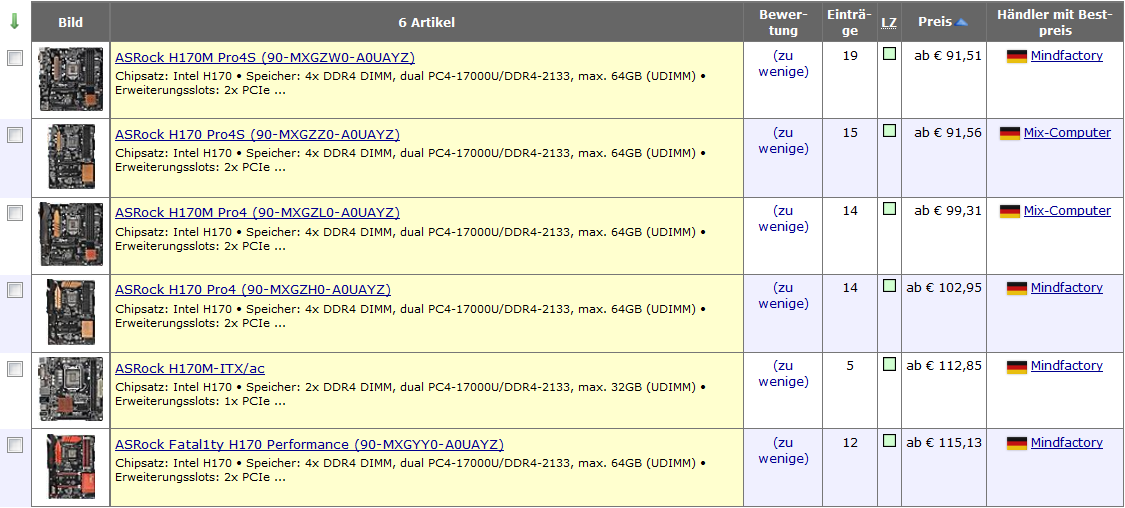Click '(zu wenige)' rating for H170M-ITX/ac
This screenshot has height=508, width=1125.
[783, 373]
